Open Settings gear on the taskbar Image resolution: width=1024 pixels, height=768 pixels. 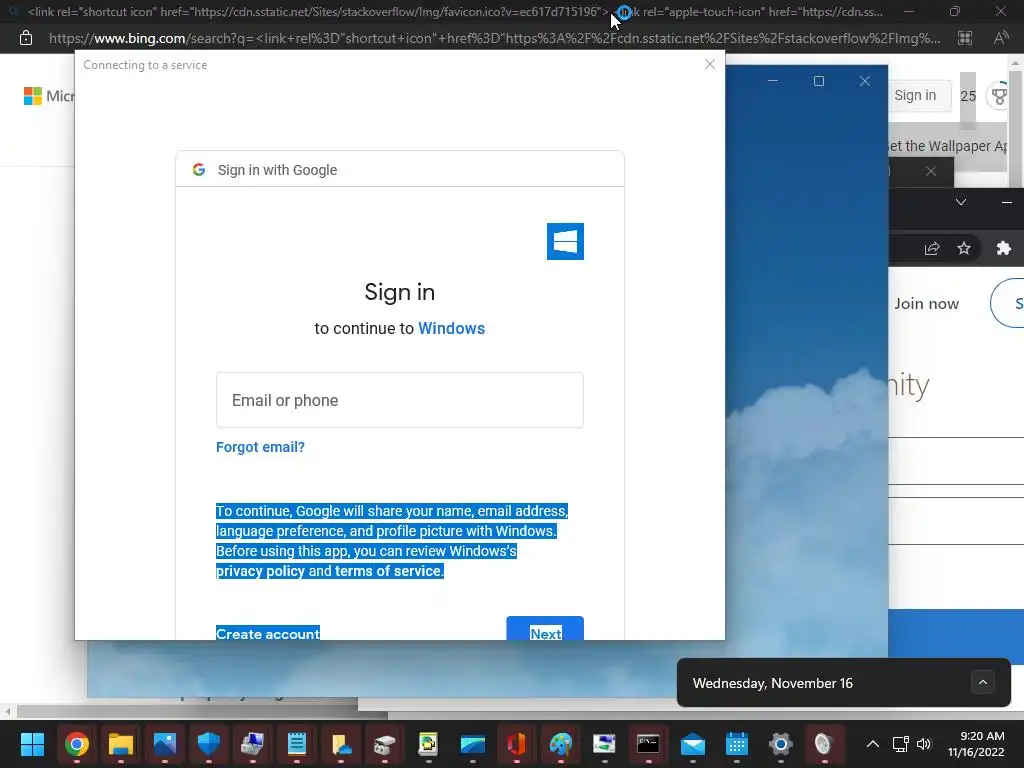(x=780, y=744)
